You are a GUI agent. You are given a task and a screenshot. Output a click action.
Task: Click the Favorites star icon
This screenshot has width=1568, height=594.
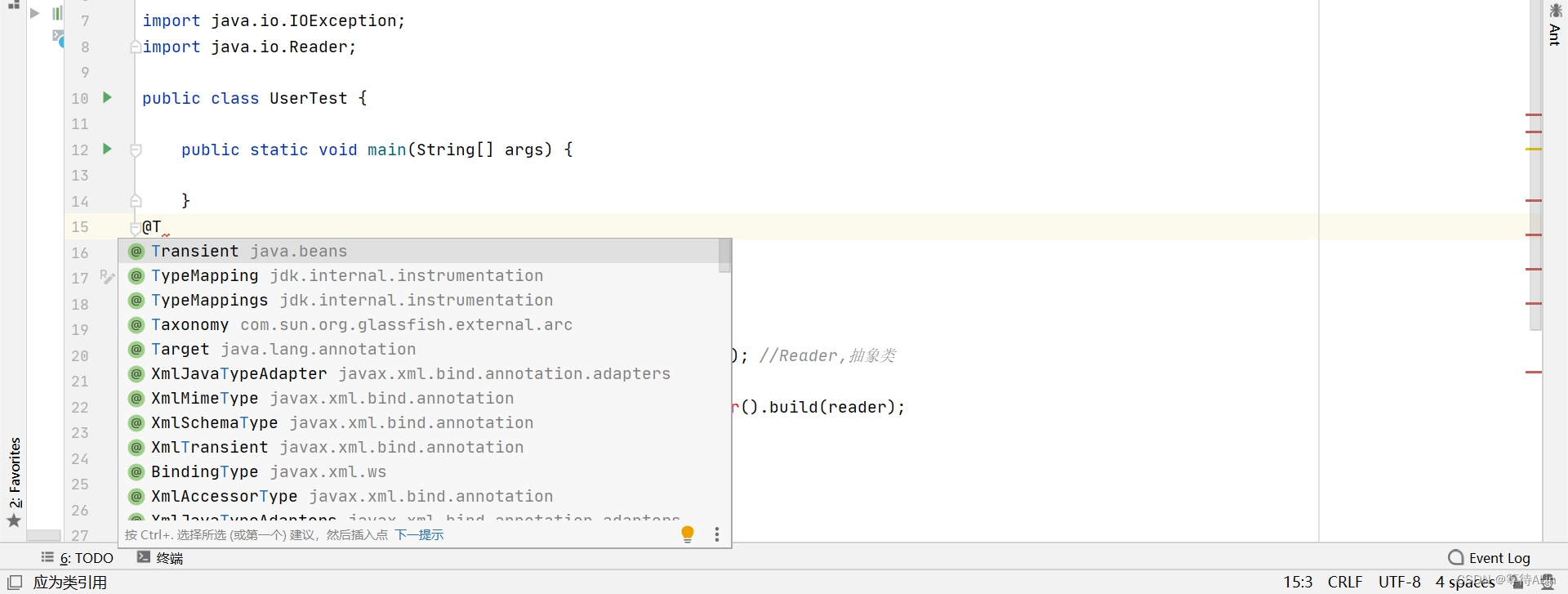click(x=14, y=520)
